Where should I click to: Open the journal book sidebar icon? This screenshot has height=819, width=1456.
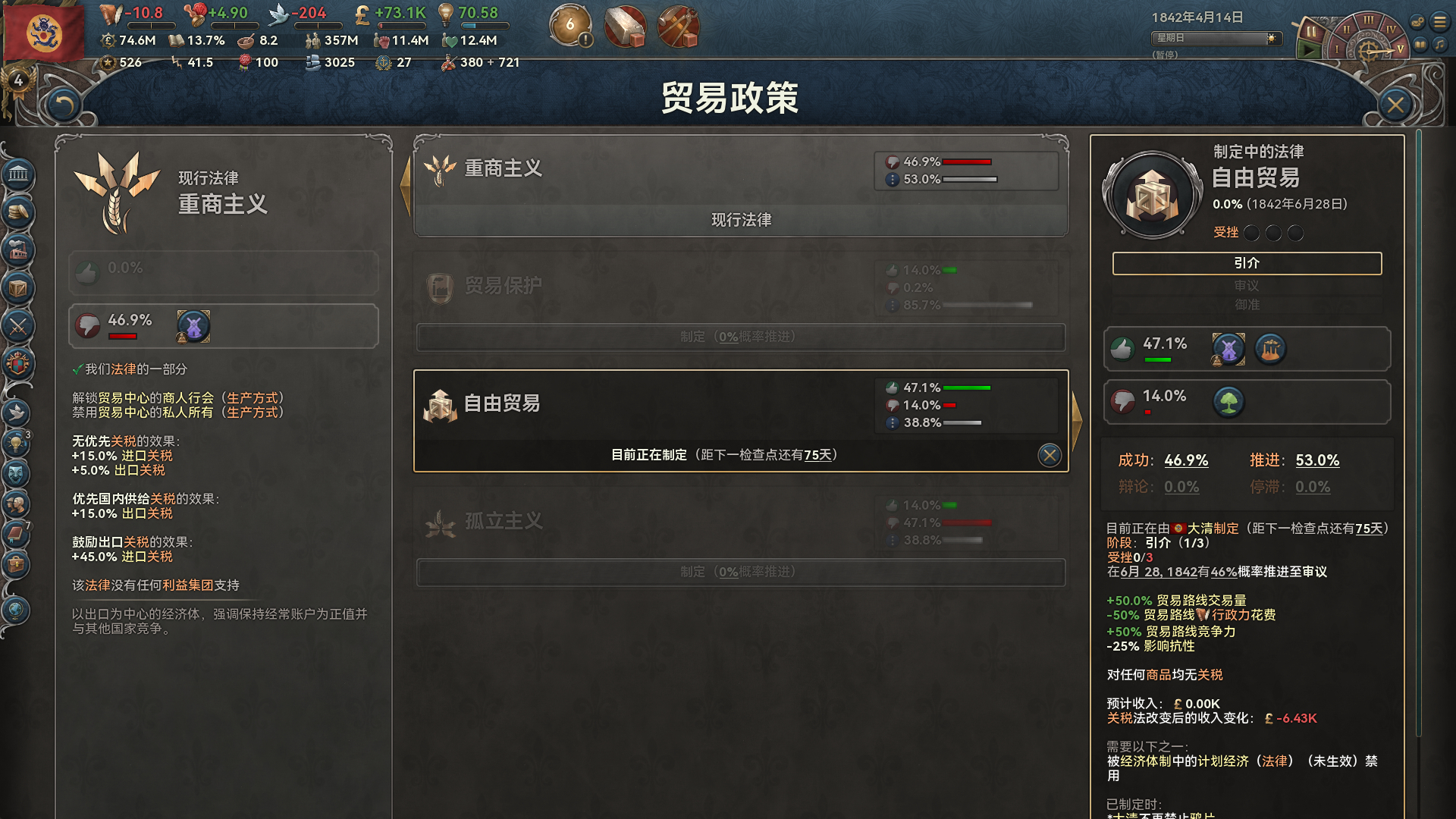point(17,534)
